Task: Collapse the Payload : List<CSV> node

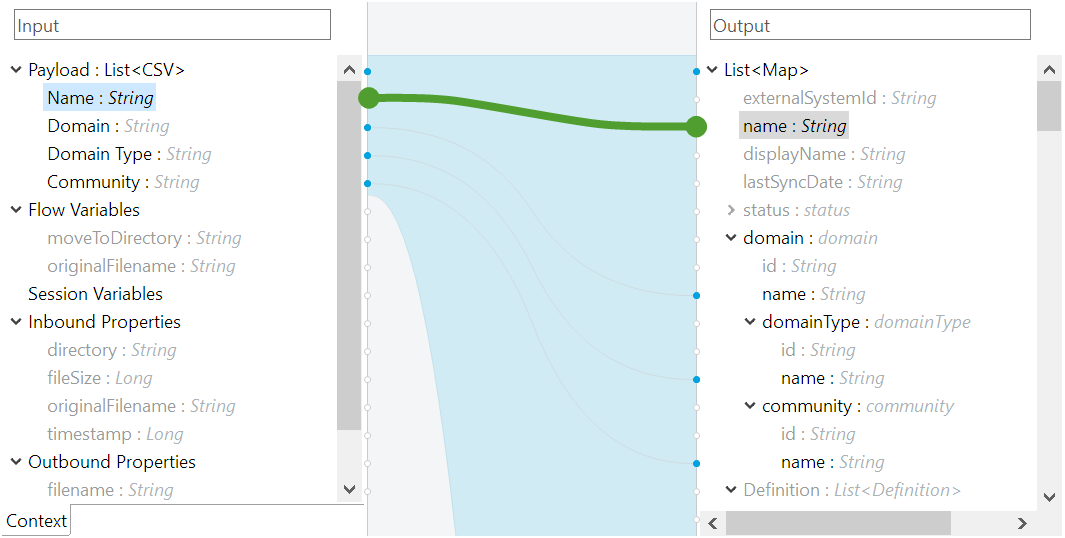Action: [17, 69]
